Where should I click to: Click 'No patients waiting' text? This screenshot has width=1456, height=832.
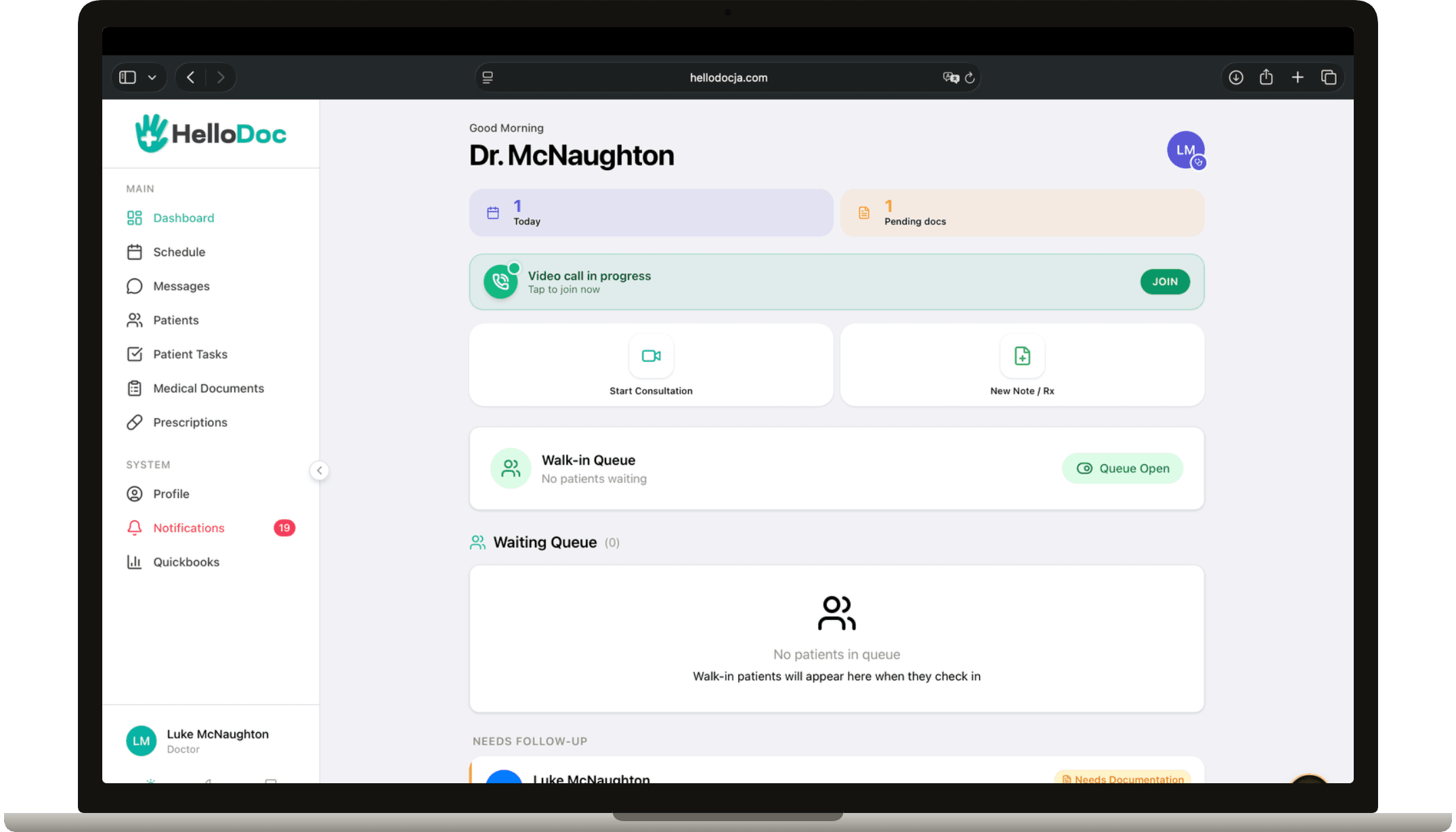pyautogui.click(x=594, y=478)
